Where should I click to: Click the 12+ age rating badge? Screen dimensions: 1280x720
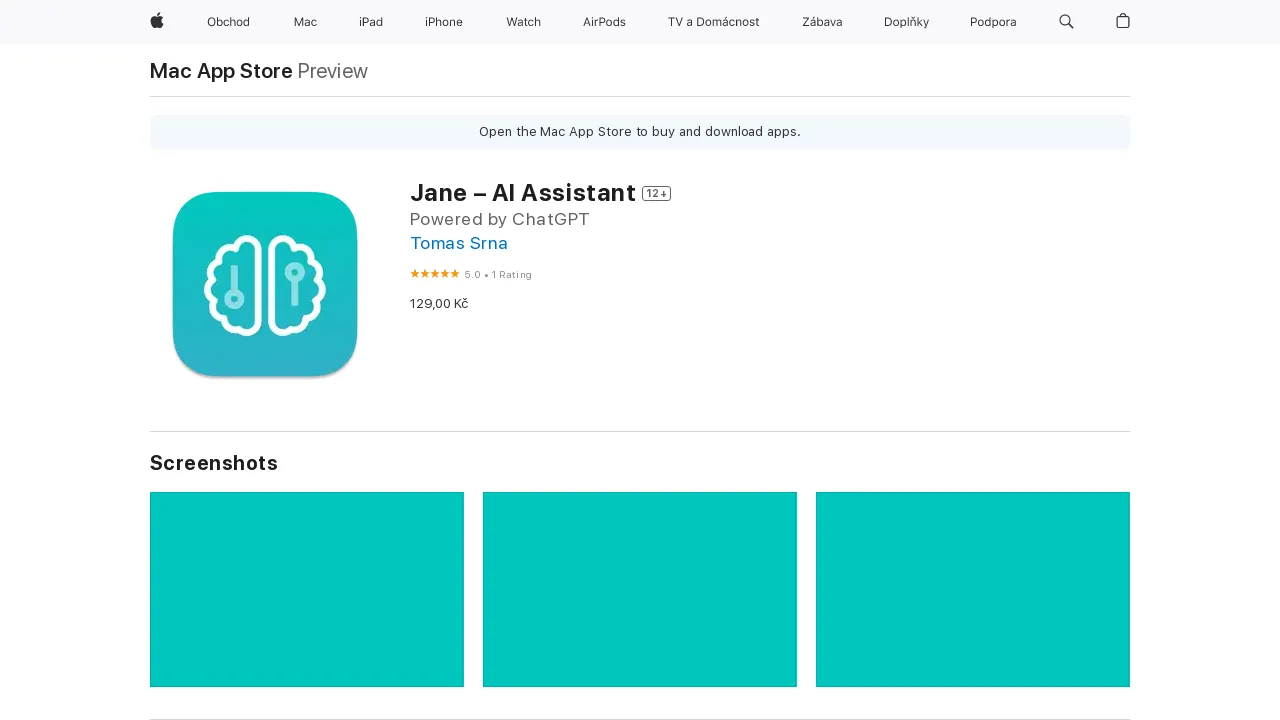(656, 193)
